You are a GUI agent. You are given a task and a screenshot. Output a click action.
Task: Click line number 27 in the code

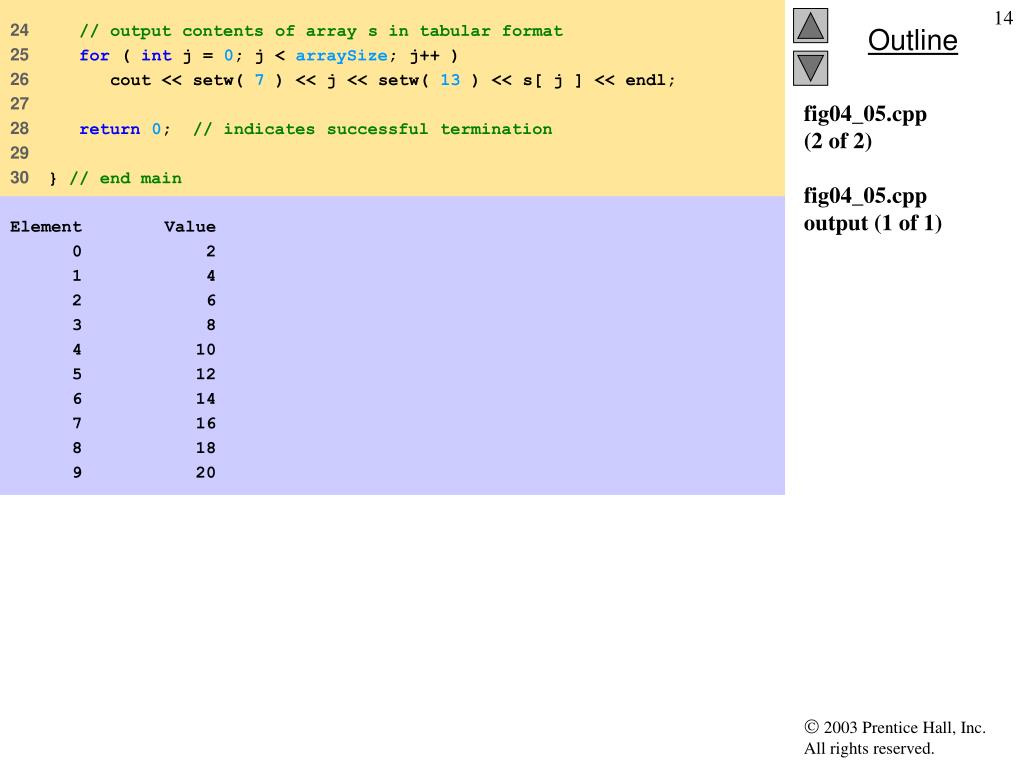click(x=20, y=104)
